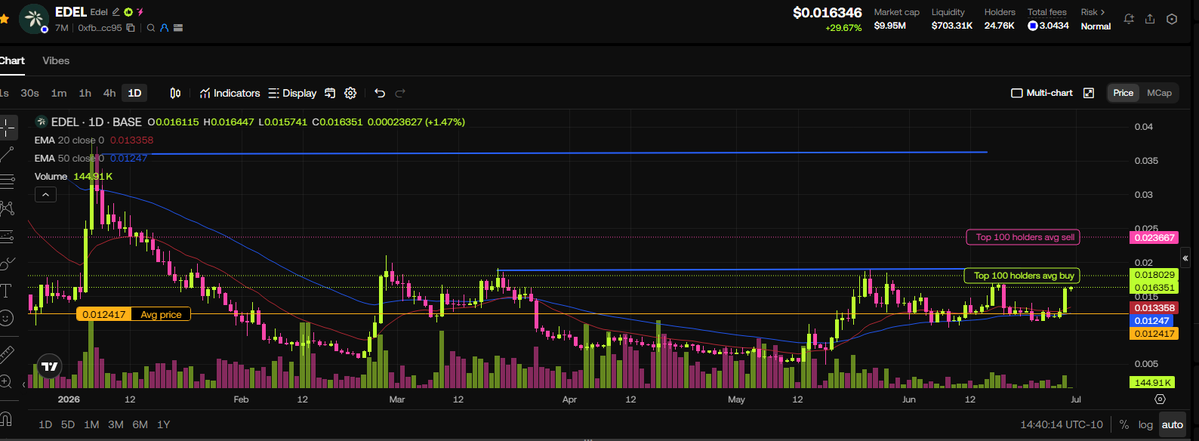Select the zoom in tool
This screenshot has height=441, width=1199.
7,381
